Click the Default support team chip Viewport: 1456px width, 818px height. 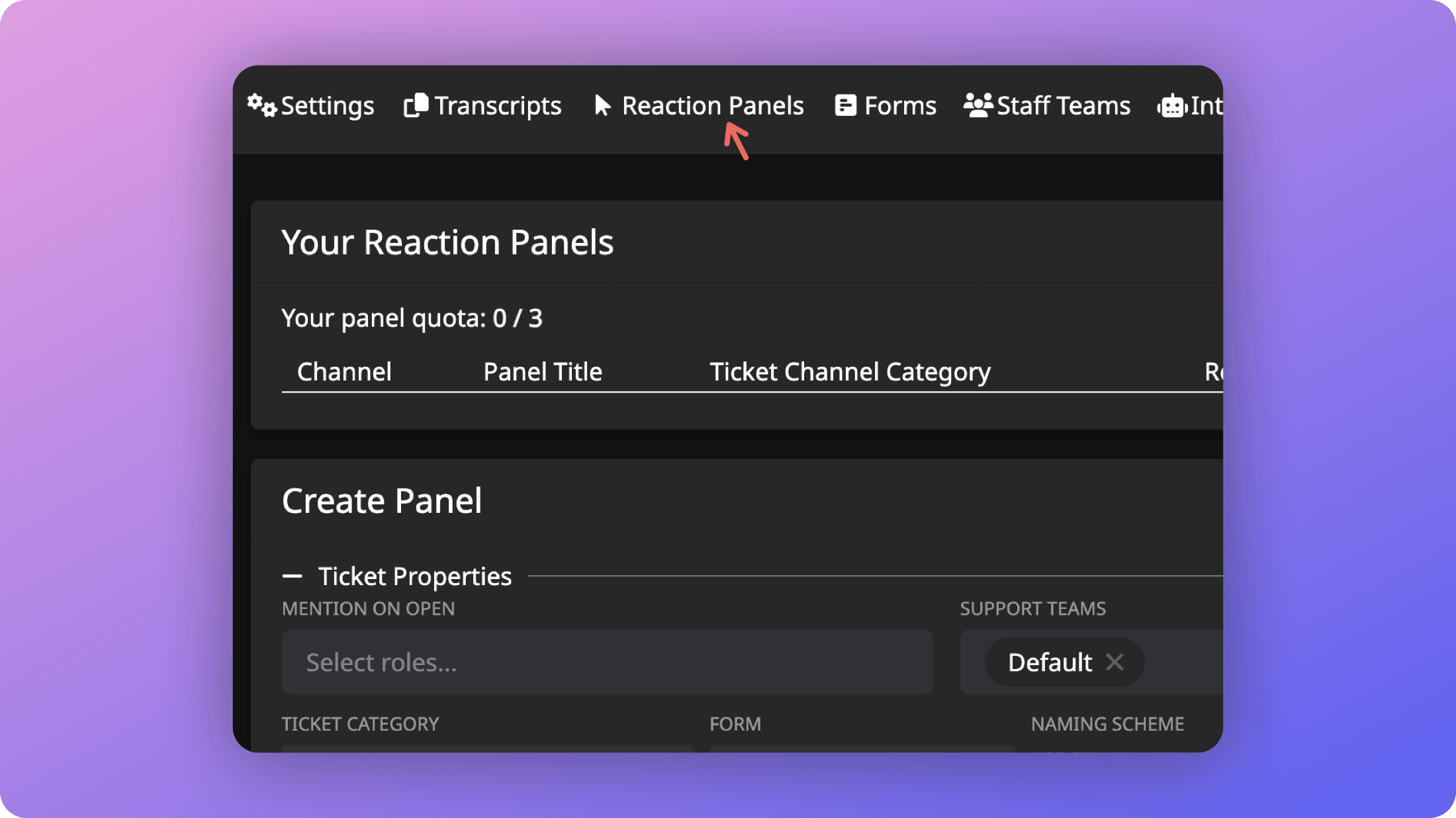(x=1050, y=662)
